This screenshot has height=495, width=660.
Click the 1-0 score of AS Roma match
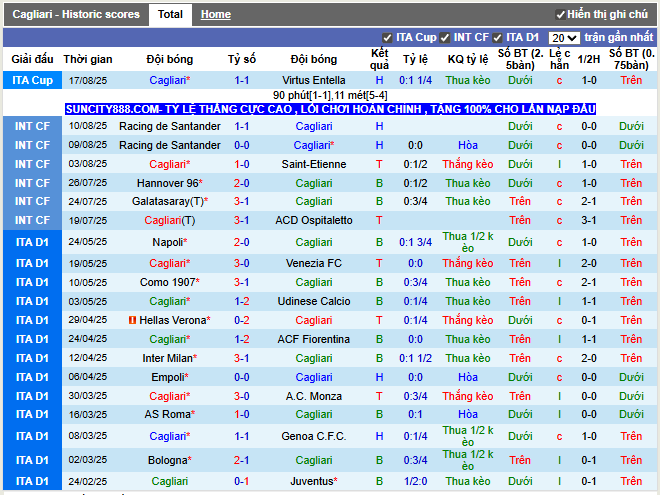pyautogui.click(x=242, y=415)
